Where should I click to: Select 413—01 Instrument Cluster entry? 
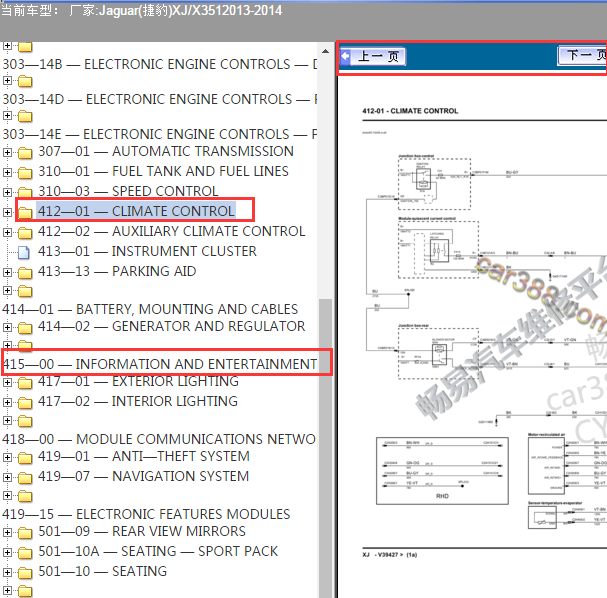tap(147, 252)
